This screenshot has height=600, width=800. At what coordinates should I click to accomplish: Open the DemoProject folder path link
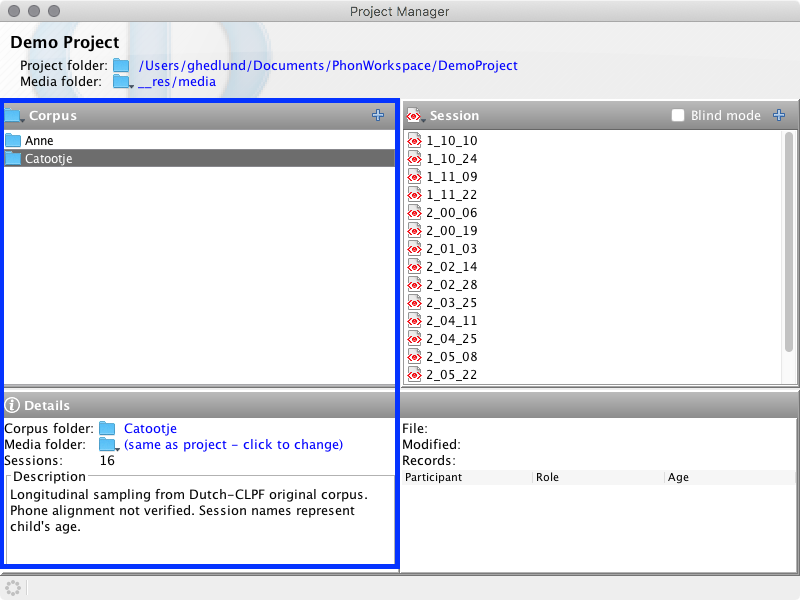(328, 65)
